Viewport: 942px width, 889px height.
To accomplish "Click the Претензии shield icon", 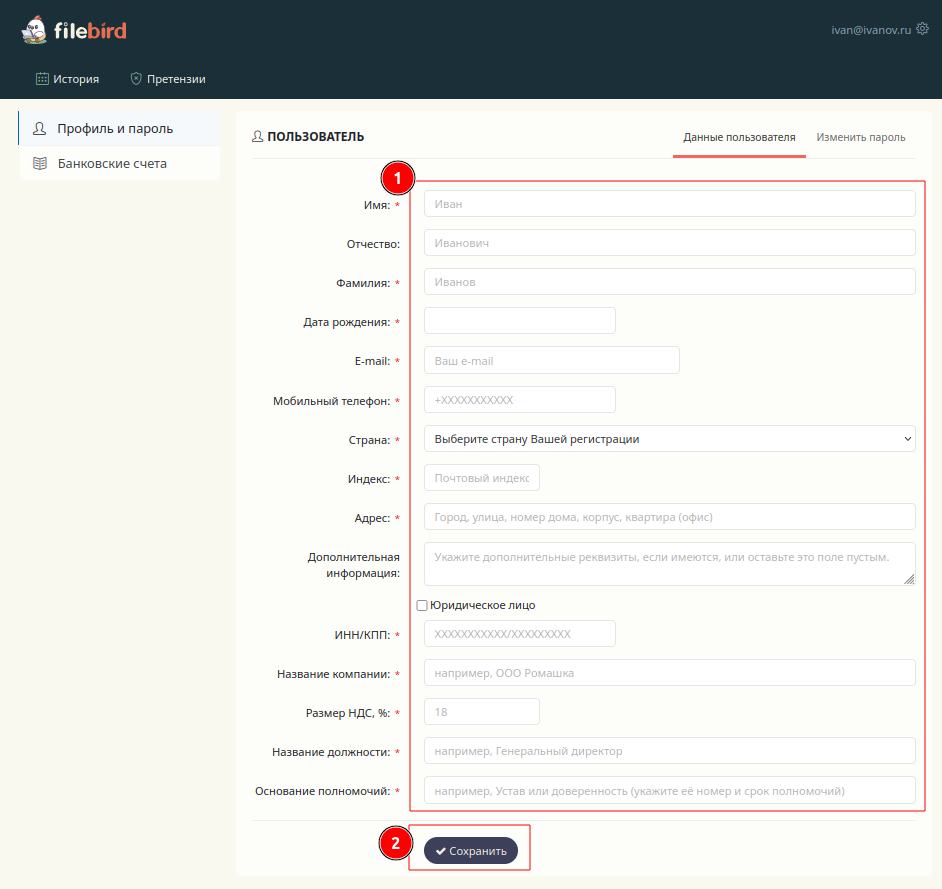I will pyautogui.click(x=136, y=79).
